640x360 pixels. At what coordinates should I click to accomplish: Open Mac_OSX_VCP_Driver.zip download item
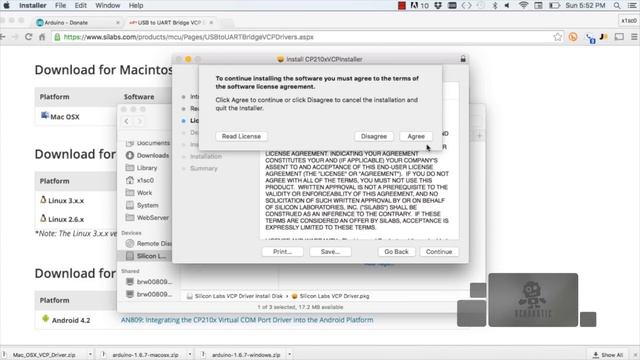[x=44, y=355]
